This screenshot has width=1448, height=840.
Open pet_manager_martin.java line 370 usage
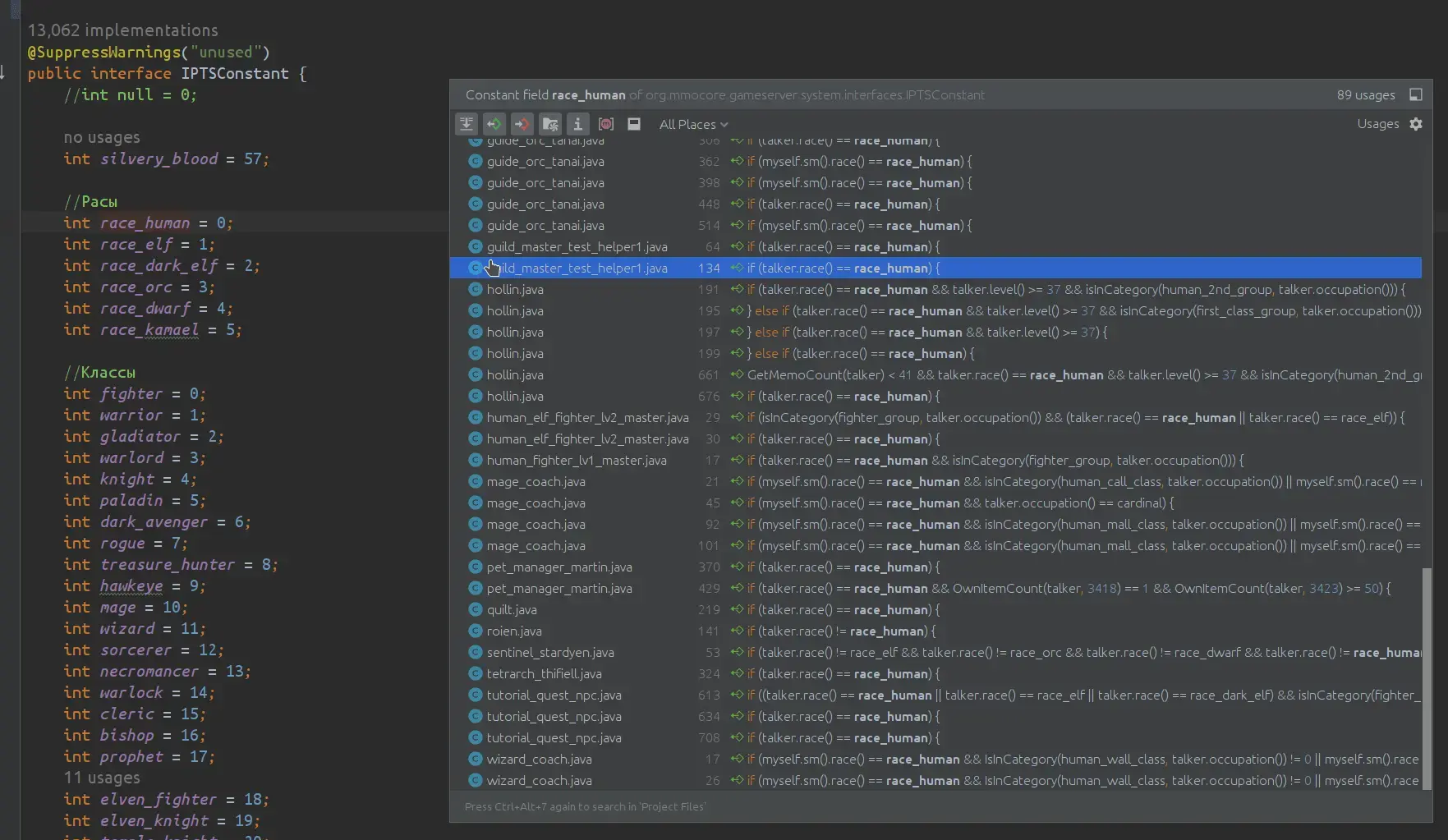coord(935,567)
